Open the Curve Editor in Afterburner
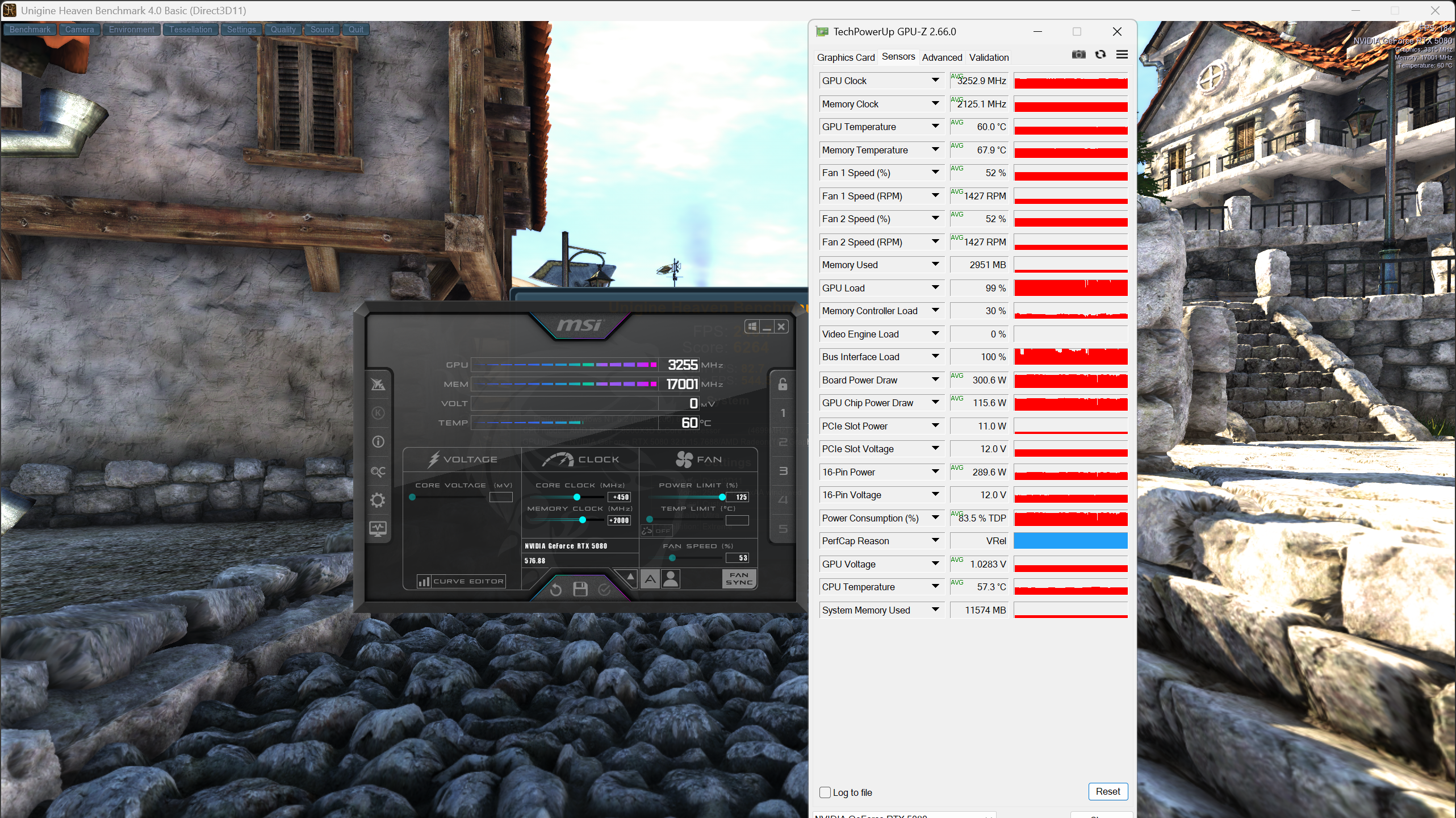 pyautogui.click(x=461, y=581)
